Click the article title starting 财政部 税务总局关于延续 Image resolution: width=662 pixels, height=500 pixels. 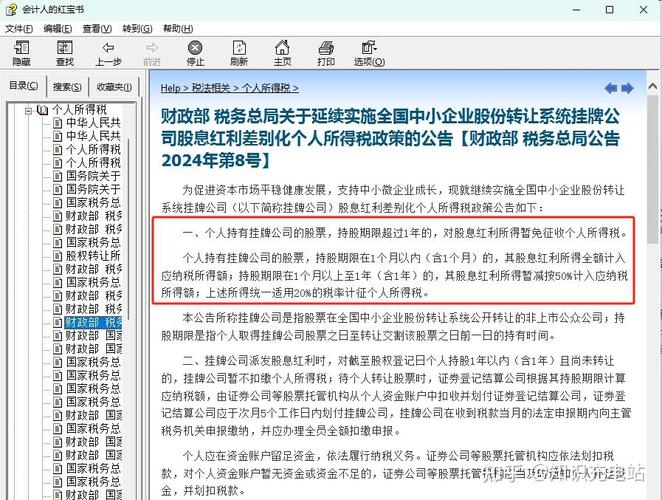(390, 139)
